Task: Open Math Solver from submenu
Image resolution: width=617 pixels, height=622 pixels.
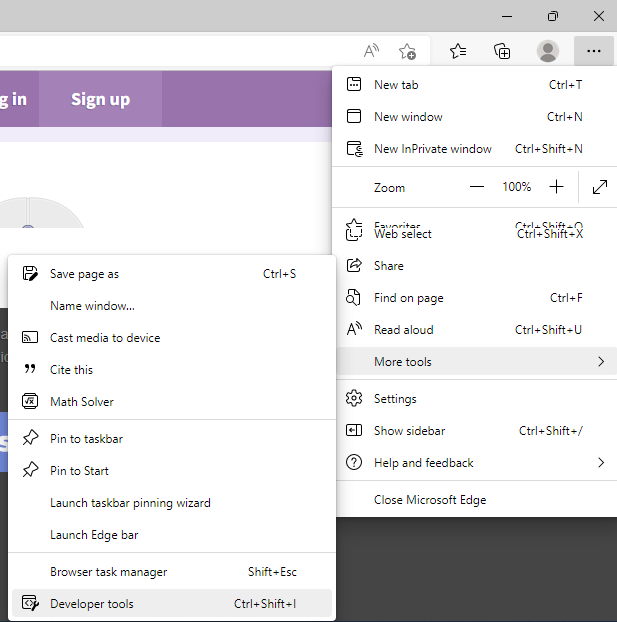Action: (172, 401)
